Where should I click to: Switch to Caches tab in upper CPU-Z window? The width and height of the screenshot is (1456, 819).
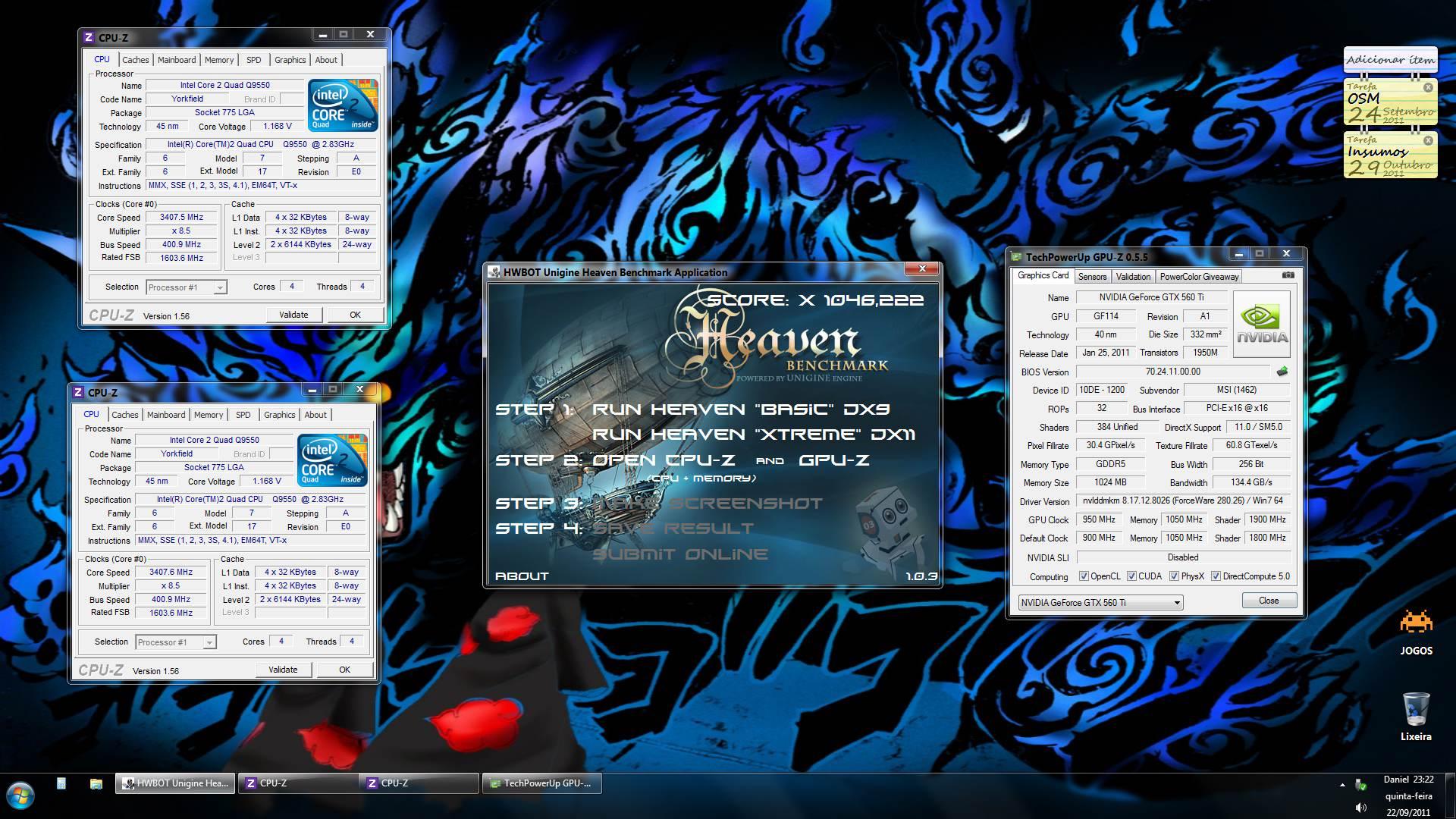tap(136, 60)
